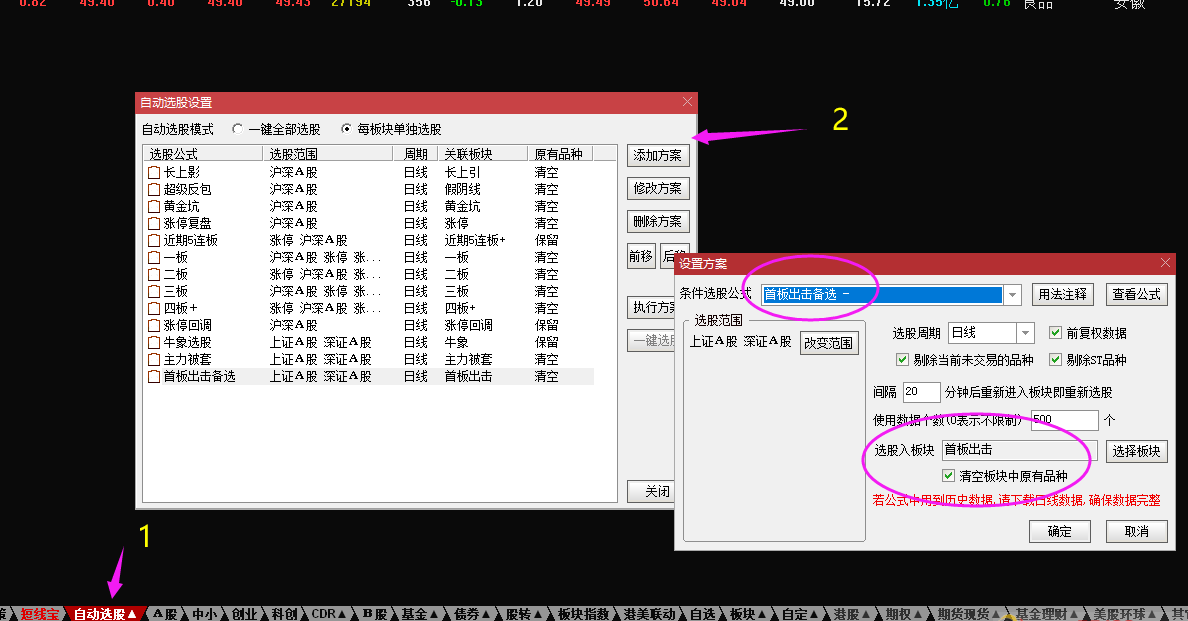Expand 港股 tab menu
This screenshot has width=1188, height=621.
click(865, 614)
